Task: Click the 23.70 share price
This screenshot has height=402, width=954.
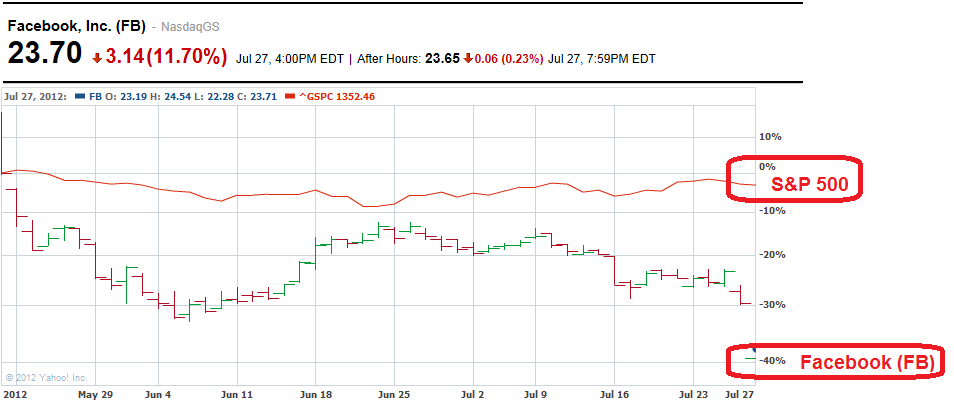Action: 44,54
